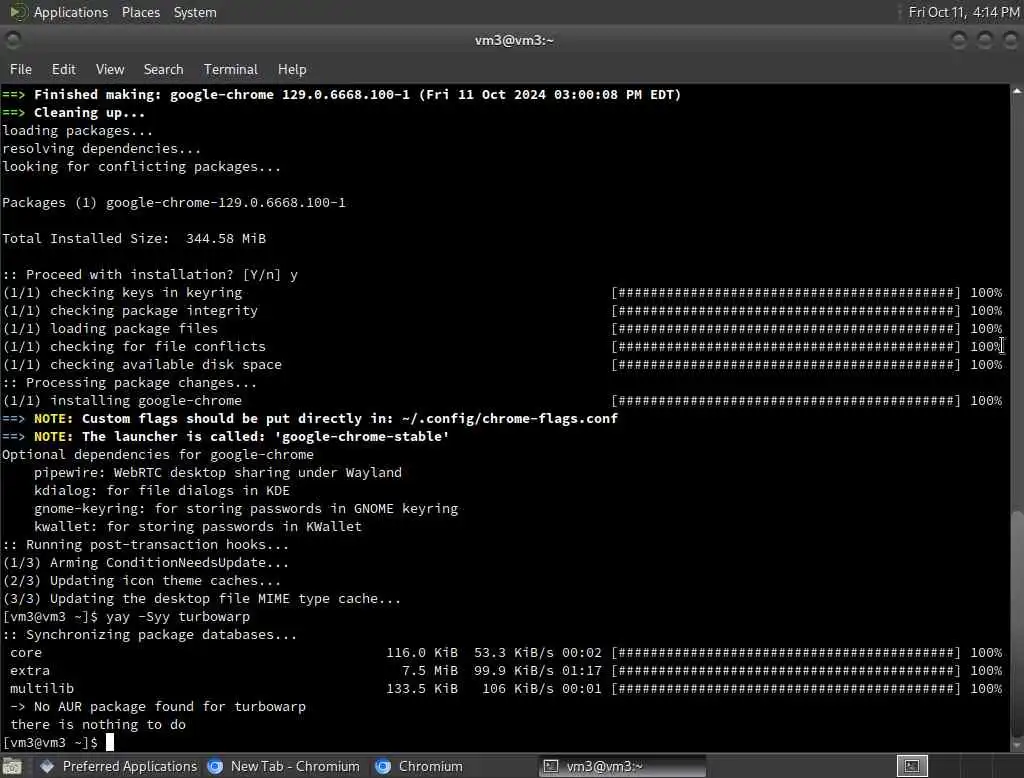Viewport: 1024px width, 778px height.
Task: Click the 'core' database row name
Action: click(x=26, y=653)
